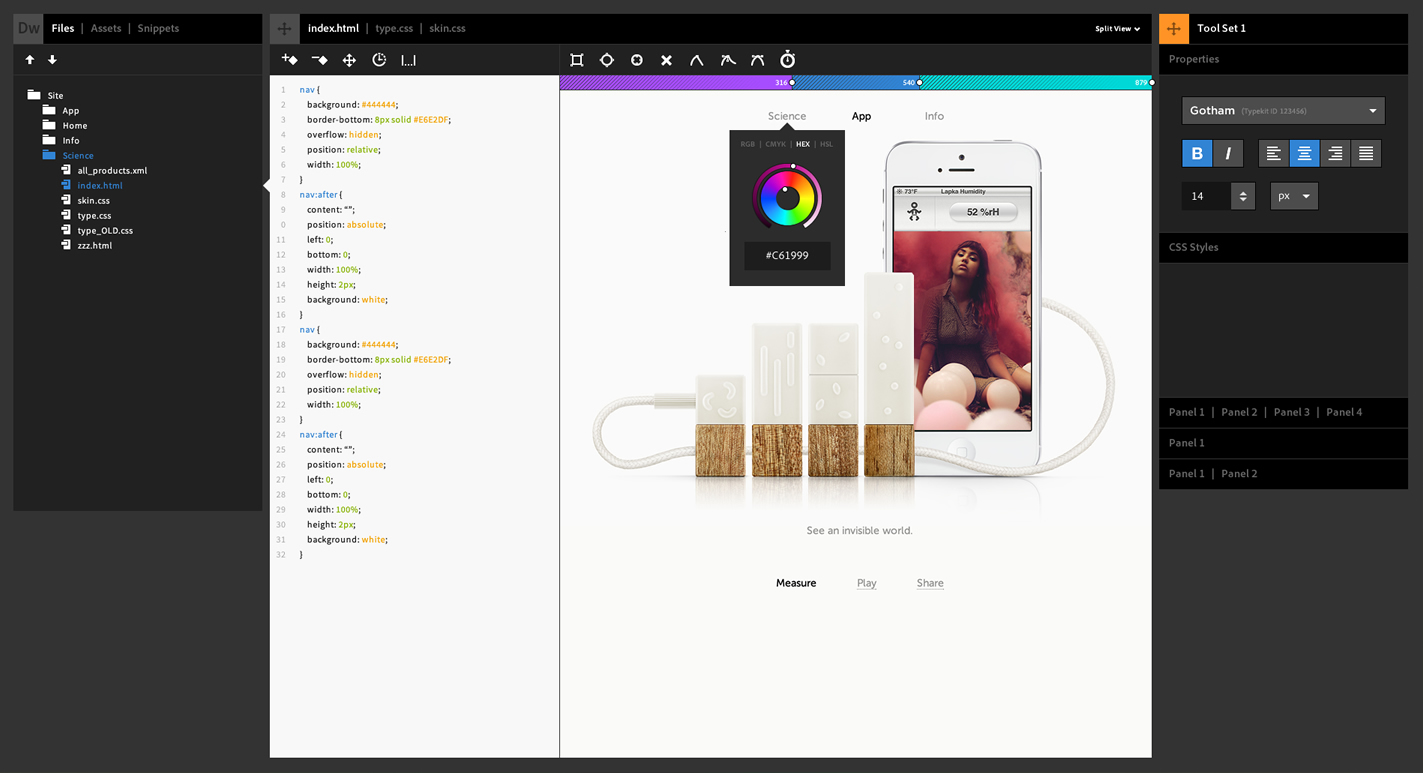Screen dimensions: 1423x773
Task: Toggle italic text formatting
Action: [1228, 153]
